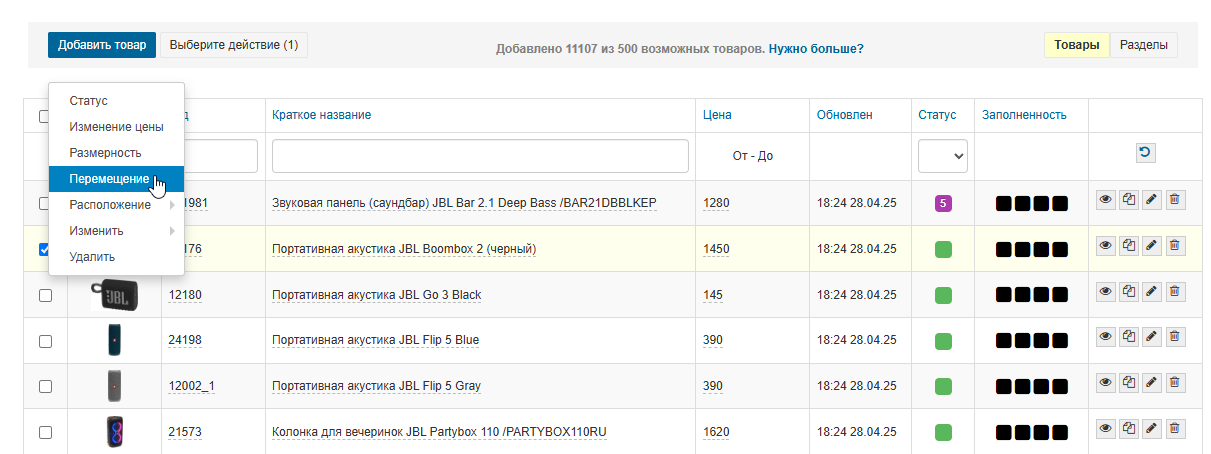This screenshot has width=1211, height=454.
Task: Click the Добавить товар button
Action: coord(102,45)
